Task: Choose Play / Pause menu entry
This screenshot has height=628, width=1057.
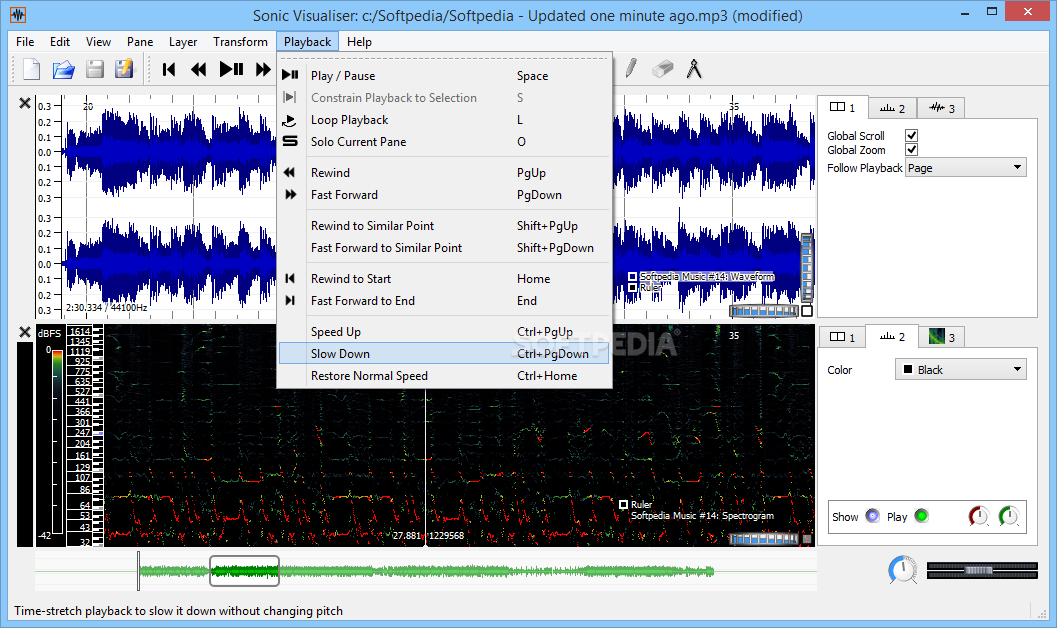Action: coord(444,75)
